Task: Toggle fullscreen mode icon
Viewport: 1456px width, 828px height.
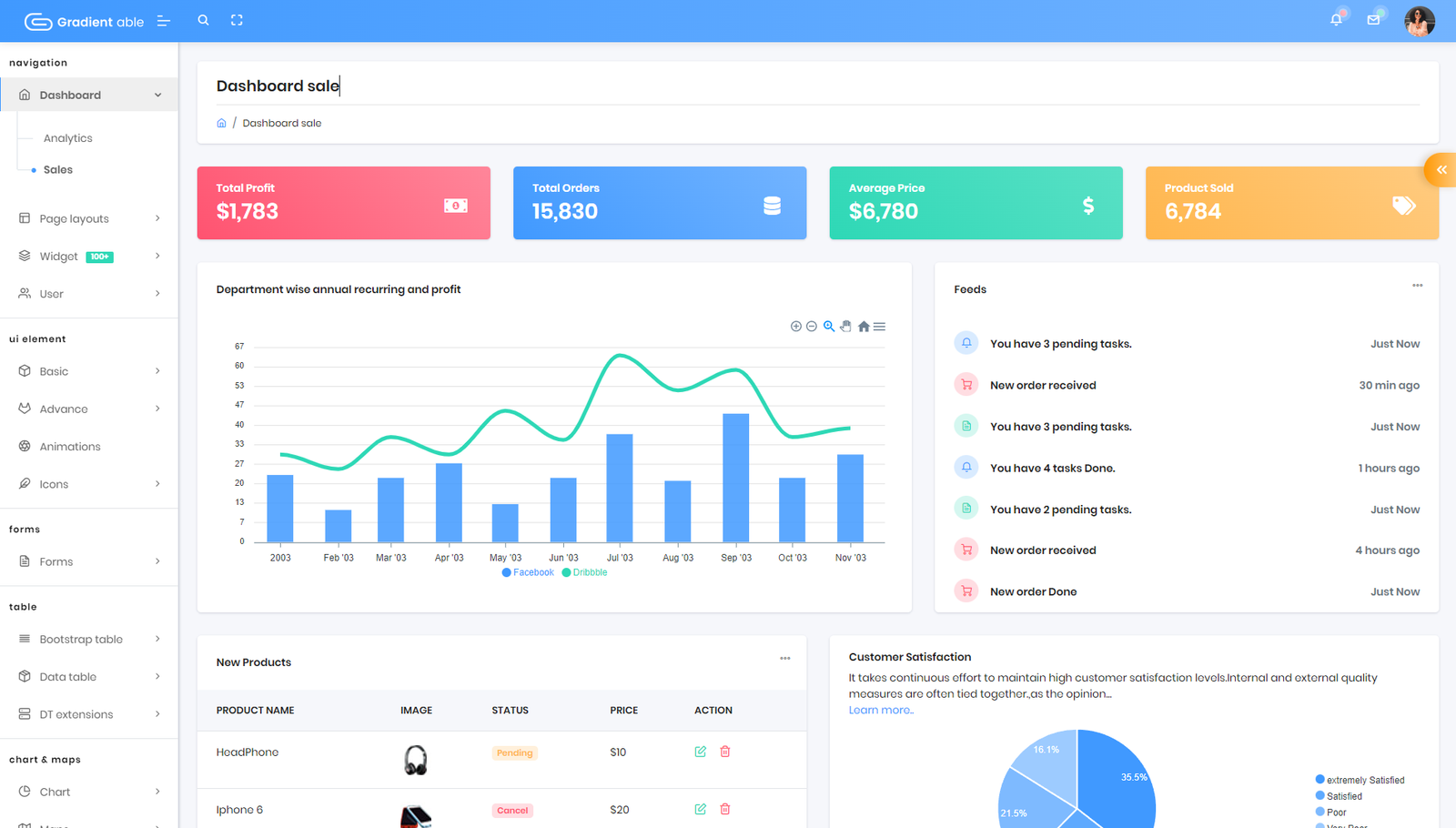Action: (237, 20)
